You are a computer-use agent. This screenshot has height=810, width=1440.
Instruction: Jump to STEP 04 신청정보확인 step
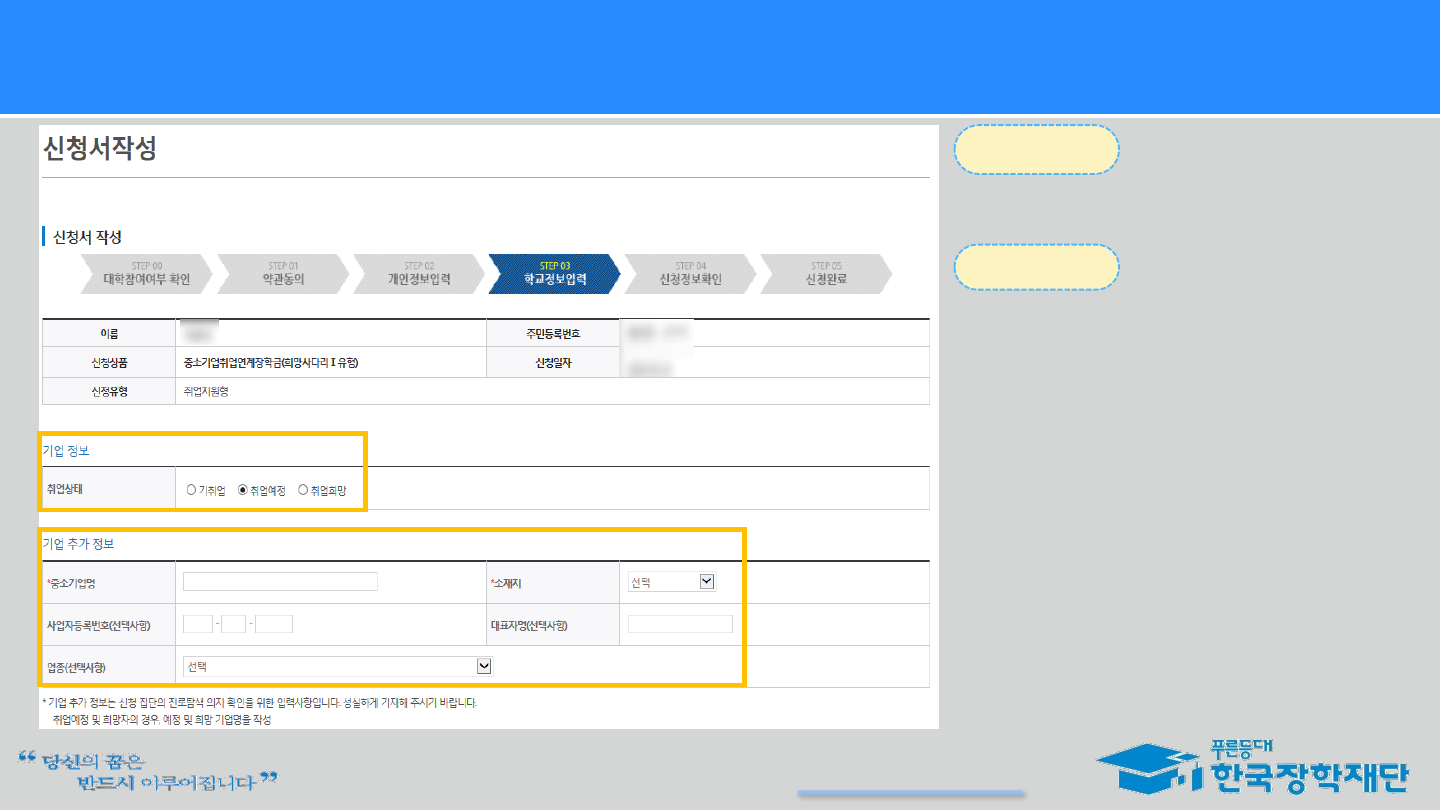[690, 274]
